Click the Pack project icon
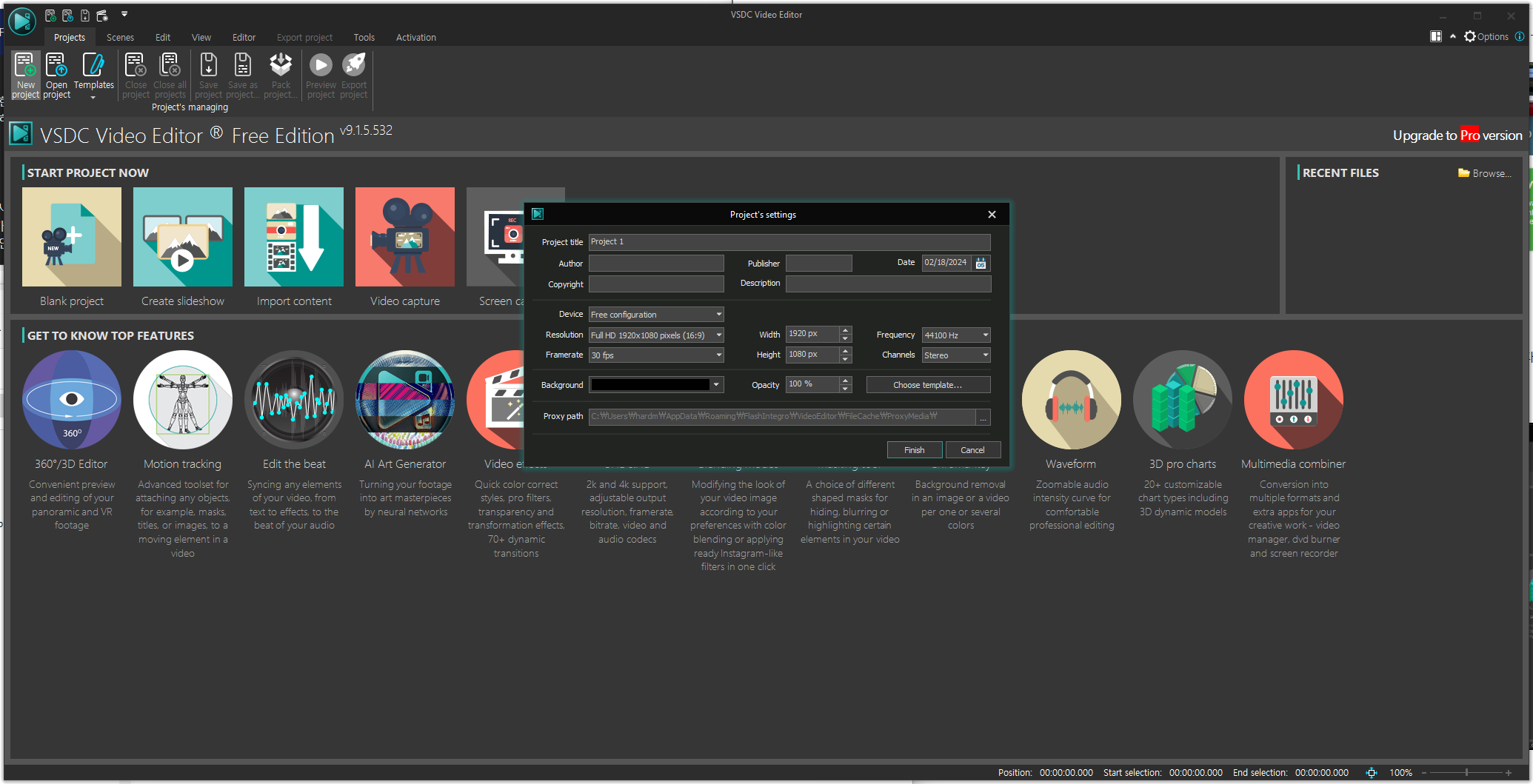The image size is (1533, 784). tap(281, 75)
